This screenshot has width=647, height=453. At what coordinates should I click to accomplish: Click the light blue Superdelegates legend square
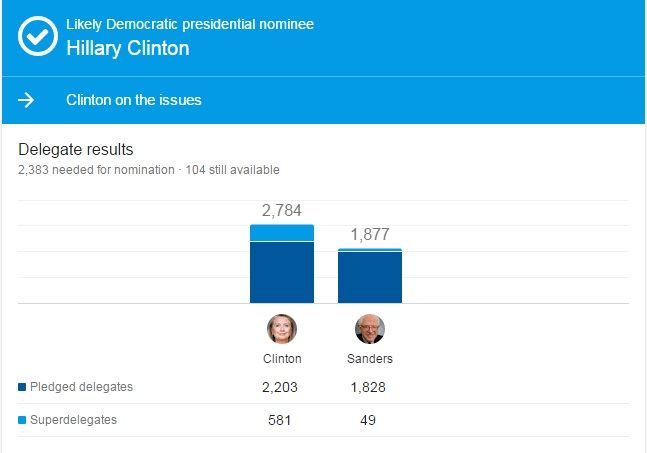pos(22,420)
